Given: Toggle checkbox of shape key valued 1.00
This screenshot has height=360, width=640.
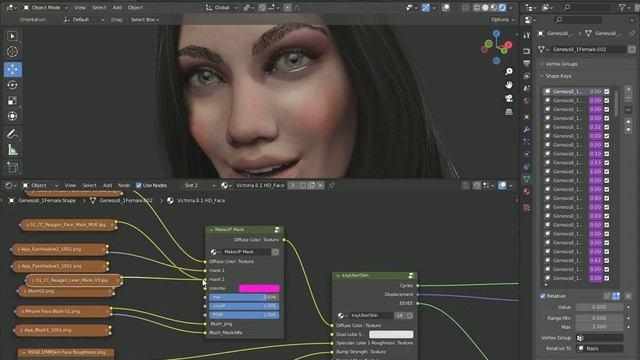Looking at the screenshot, I should coord(607,171).
